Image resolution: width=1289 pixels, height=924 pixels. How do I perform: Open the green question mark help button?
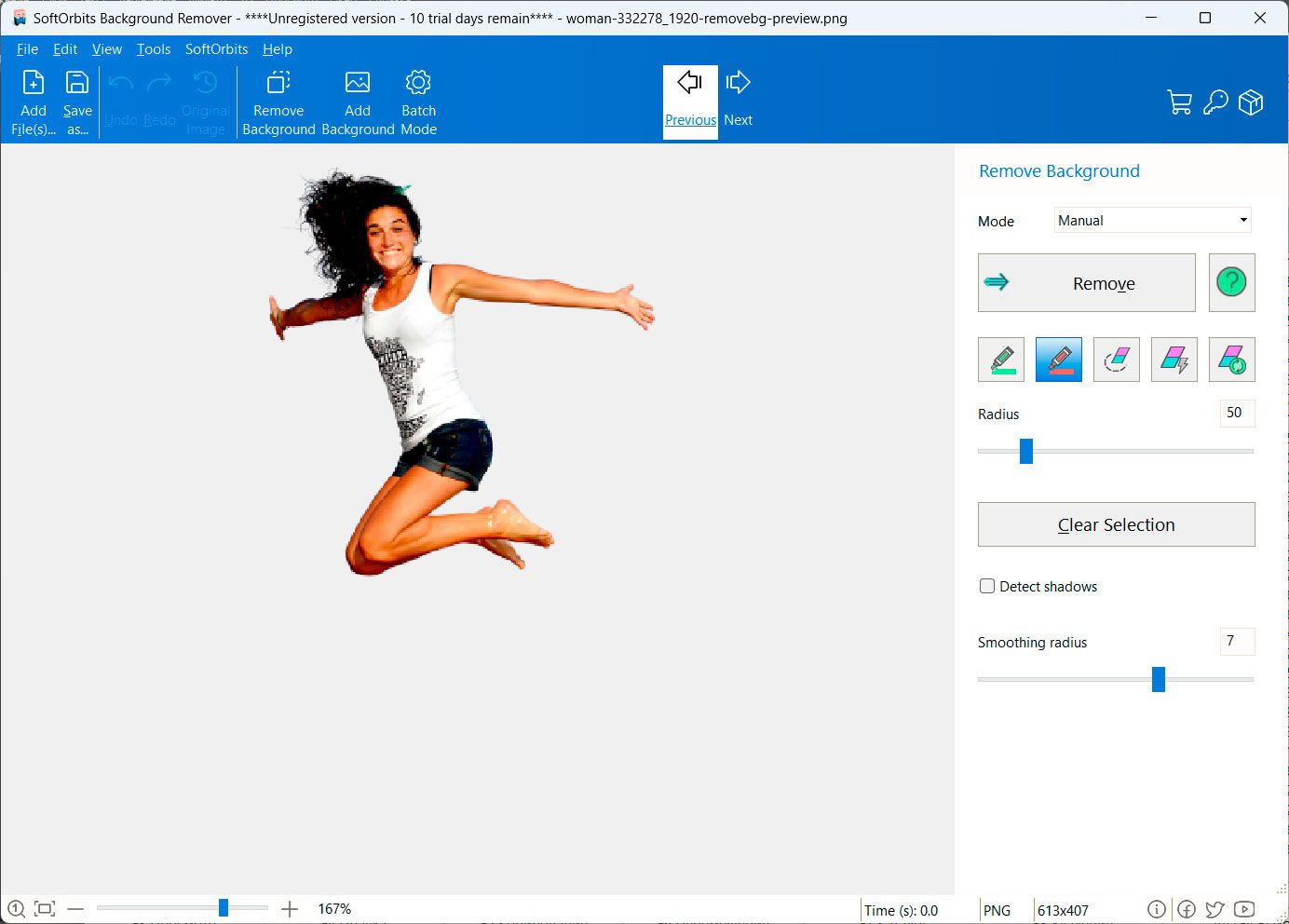[x=1232, y=282]
